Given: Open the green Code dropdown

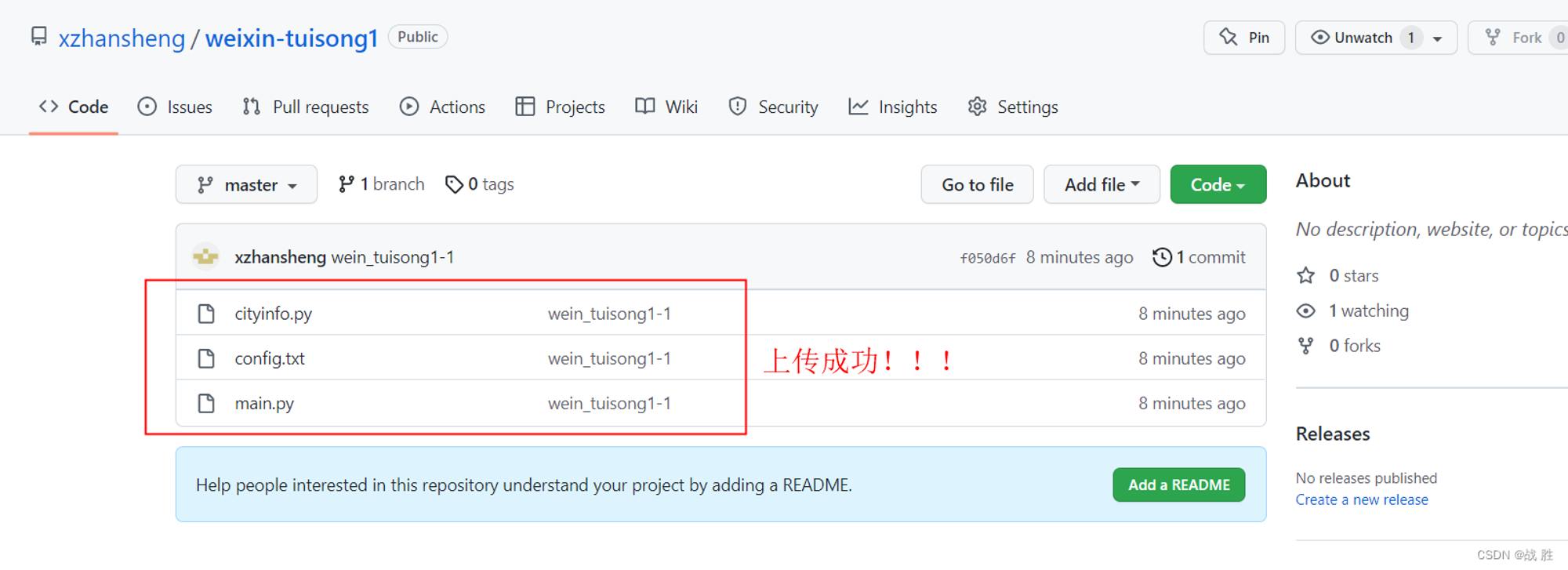Looking at the screenshot, I should pyautogui.click(x=1218, y=184).
